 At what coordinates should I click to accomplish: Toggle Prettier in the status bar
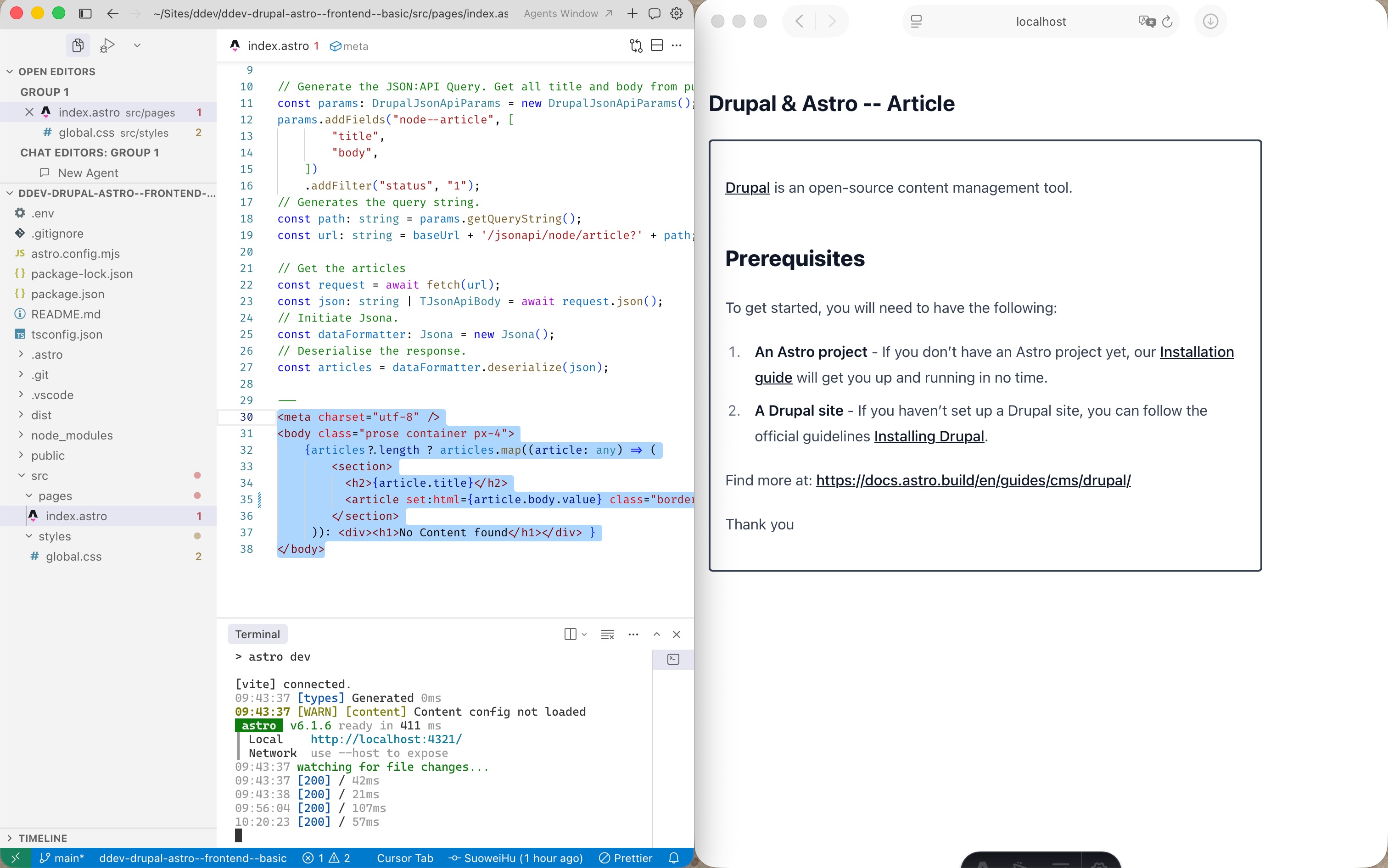626,857
